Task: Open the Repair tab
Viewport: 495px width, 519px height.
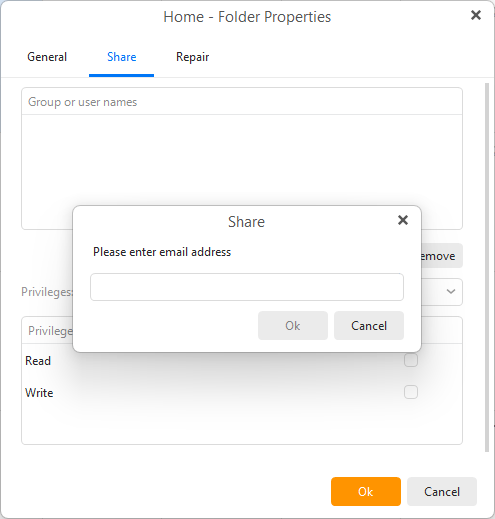Action: [x=192, y=57]
